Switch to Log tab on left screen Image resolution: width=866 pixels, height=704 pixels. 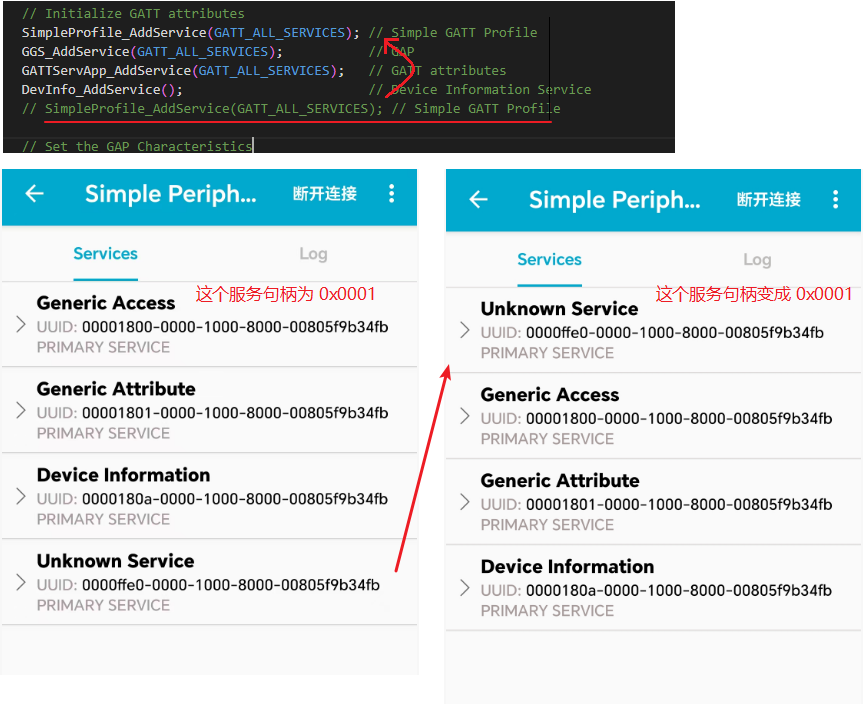click(x=313, y=254)
